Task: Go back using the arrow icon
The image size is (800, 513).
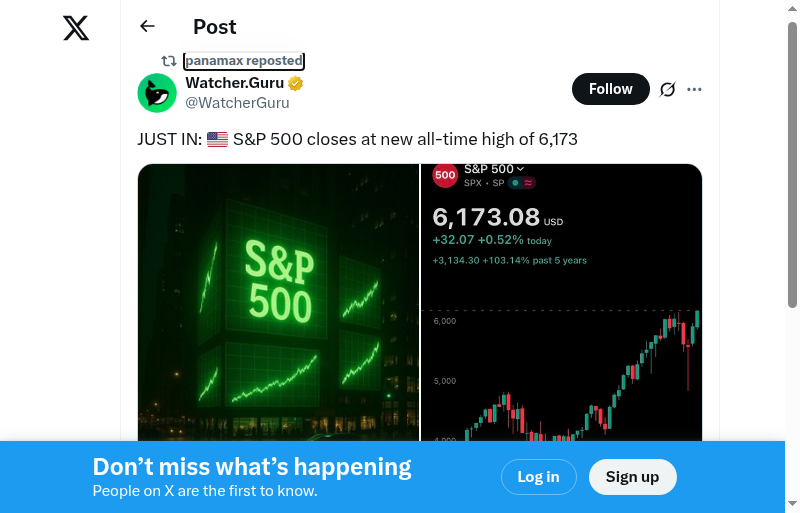Action: pos(148,27)
